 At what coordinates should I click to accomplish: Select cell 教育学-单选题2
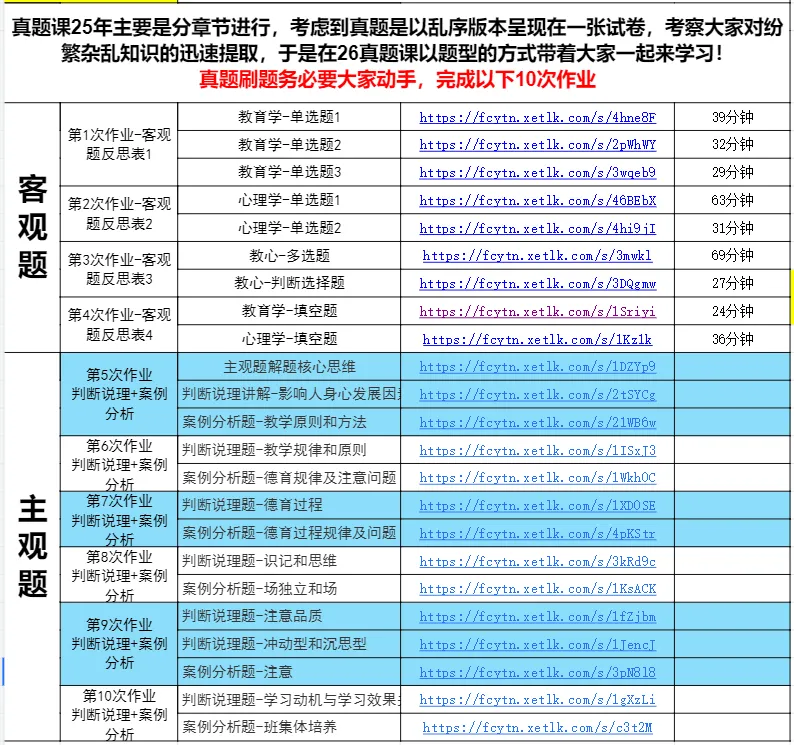click(289, 145)
